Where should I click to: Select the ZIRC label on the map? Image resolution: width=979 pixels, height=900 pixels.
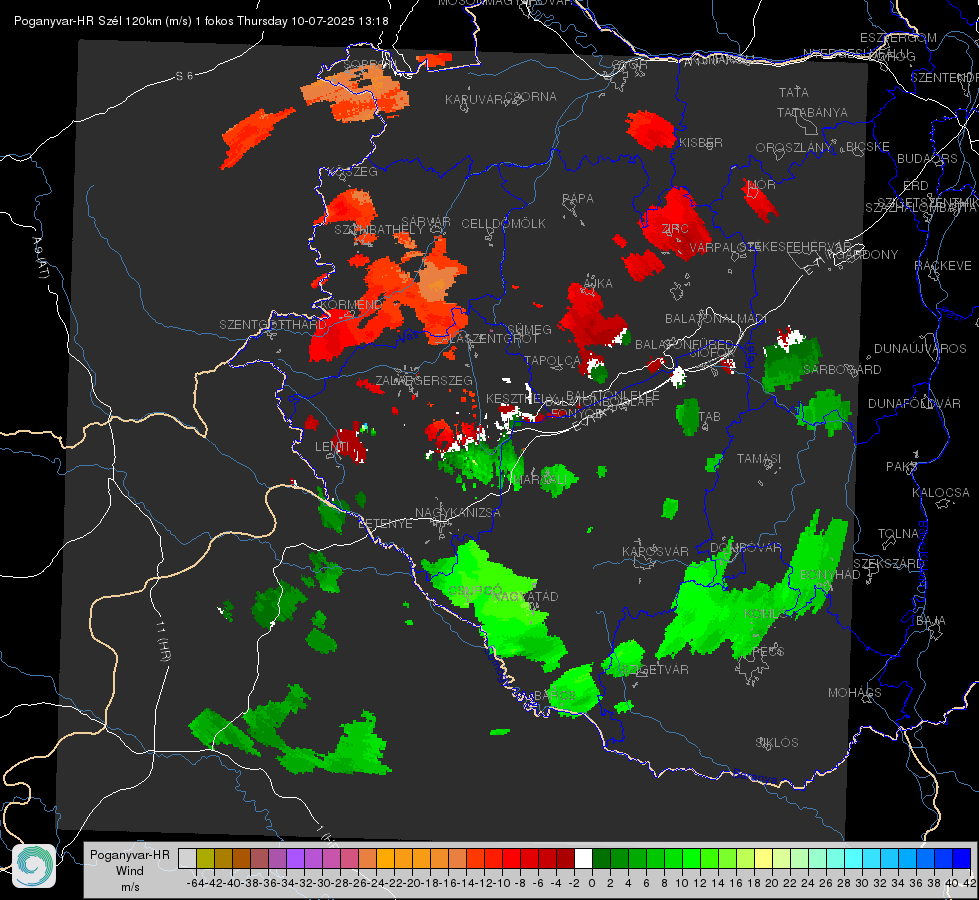[x=675, y=229]
